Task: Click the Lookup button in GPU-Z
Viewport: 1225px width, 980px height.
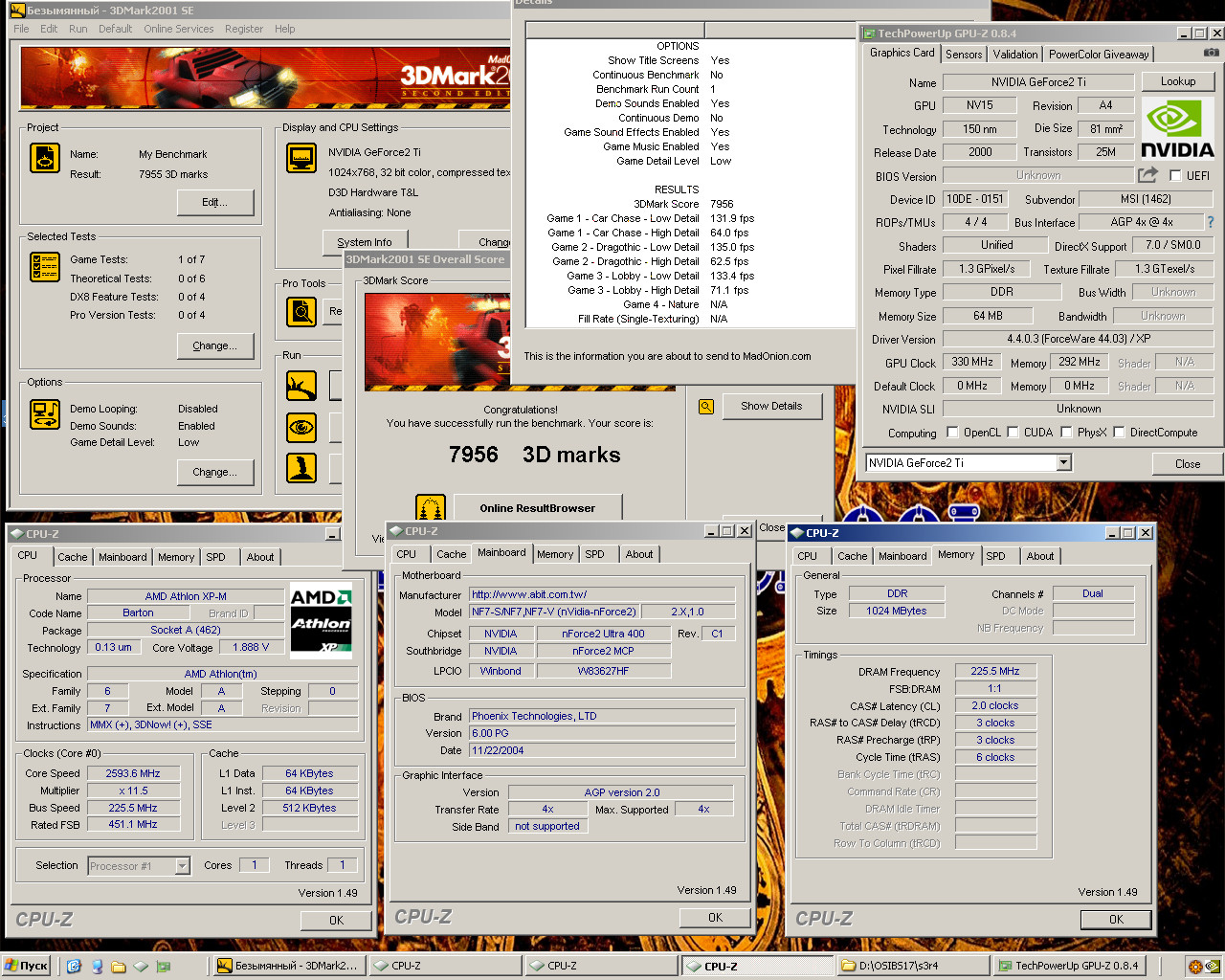Action: click(1178, 81)
